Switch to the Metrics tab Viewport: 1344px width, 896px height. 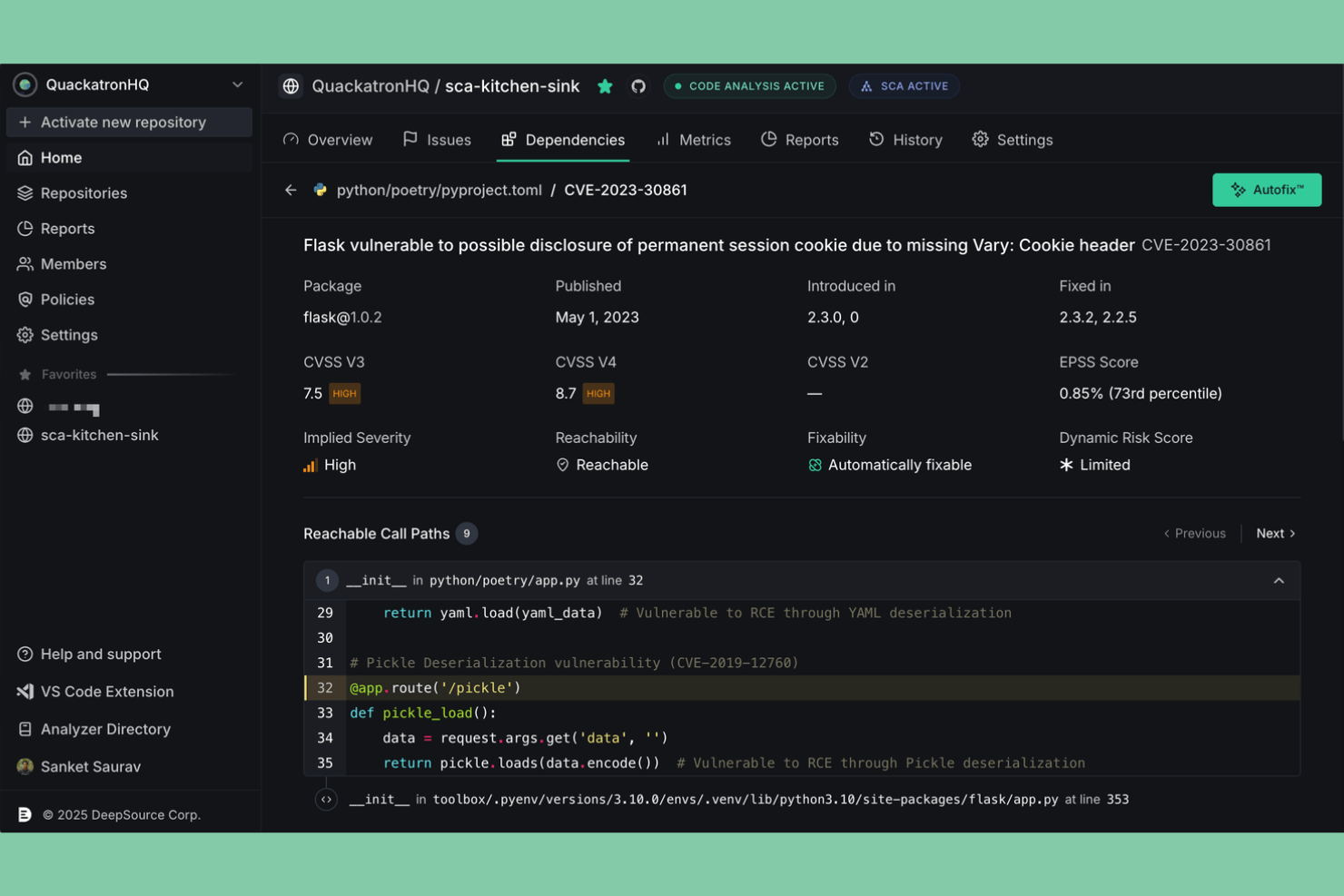[694, 140]
